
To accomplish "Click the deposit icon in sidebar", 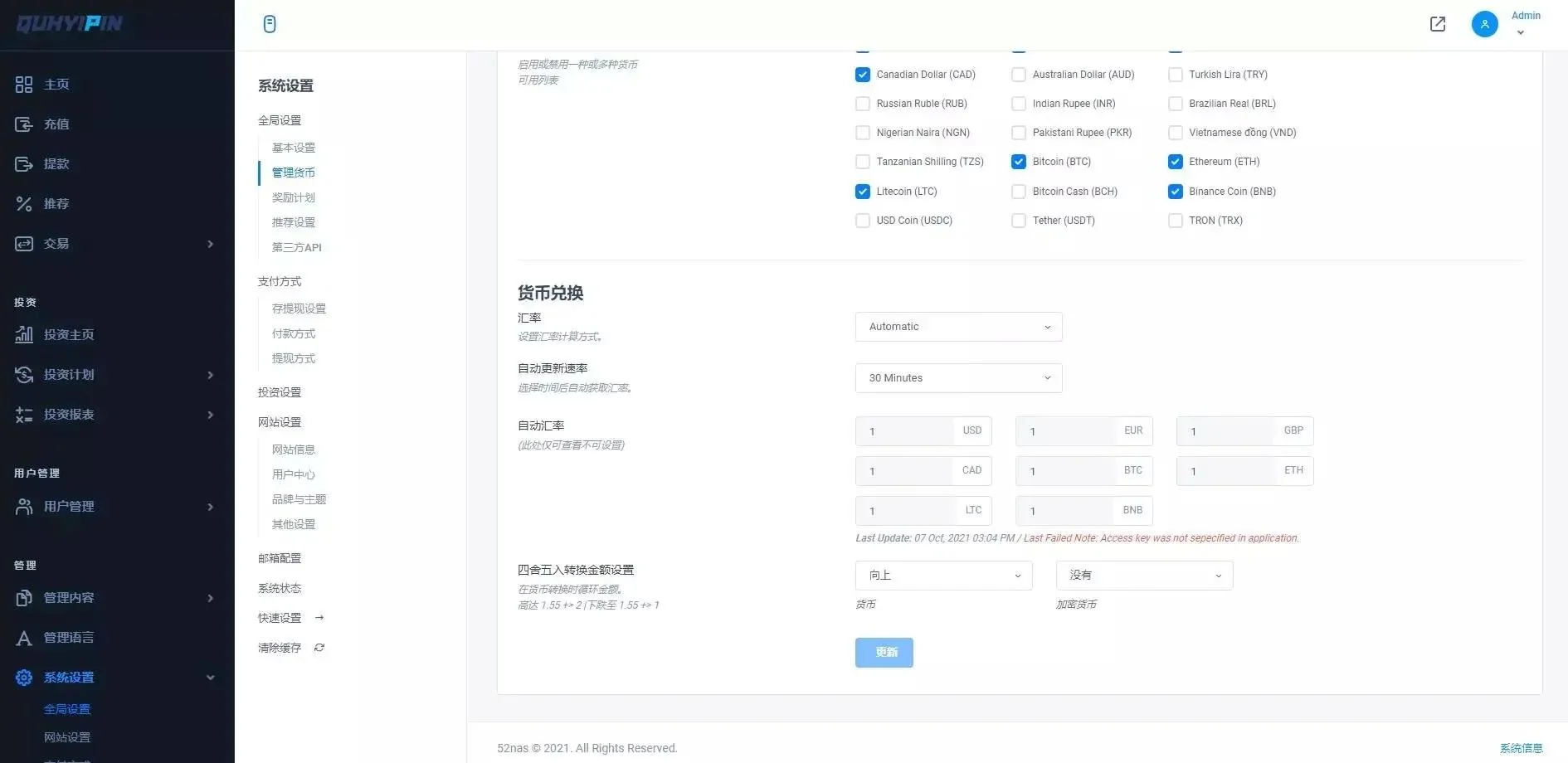I will click(24, 124).
